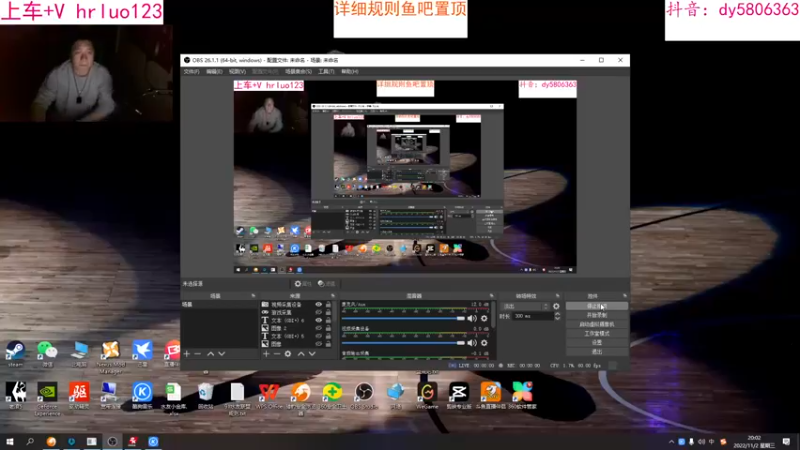Float the Scenes dock using its header icon

(x=253, y=296)
